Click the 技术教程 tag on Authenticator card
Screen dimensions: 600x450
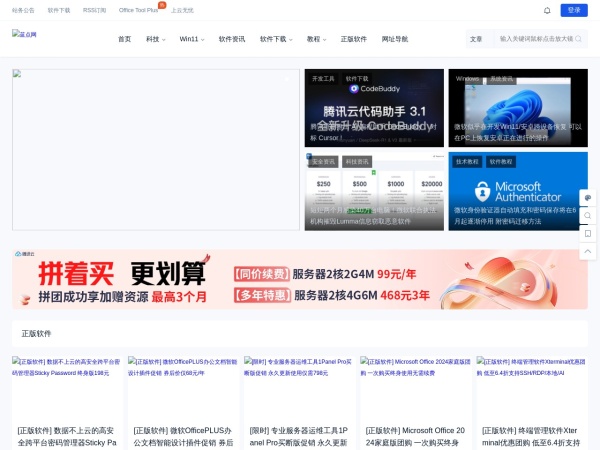pos(467,162)
